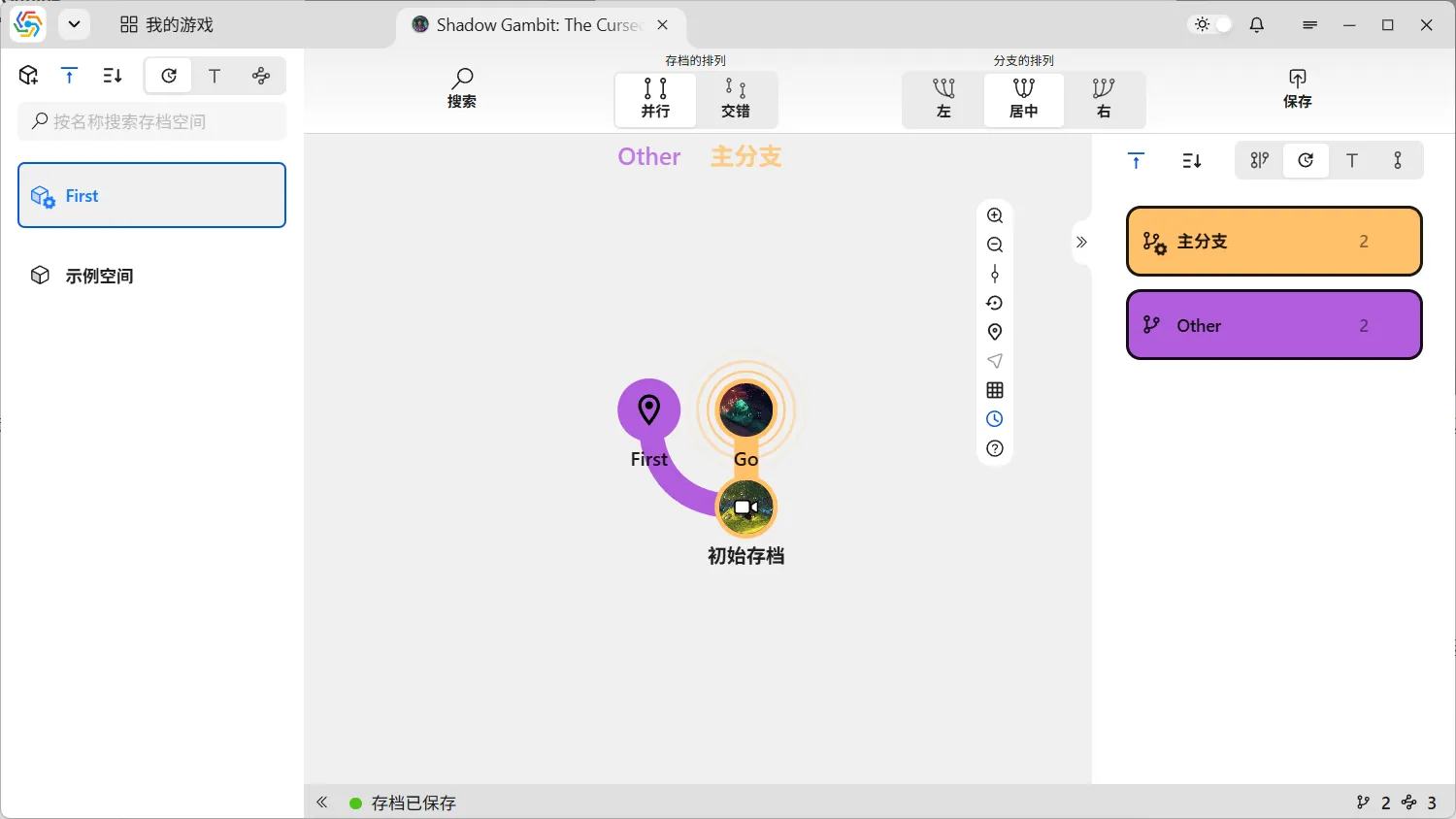Select 并行 parallel save arrangement
Viewport: 1456px width, 819px height.
tap(655, 99)
